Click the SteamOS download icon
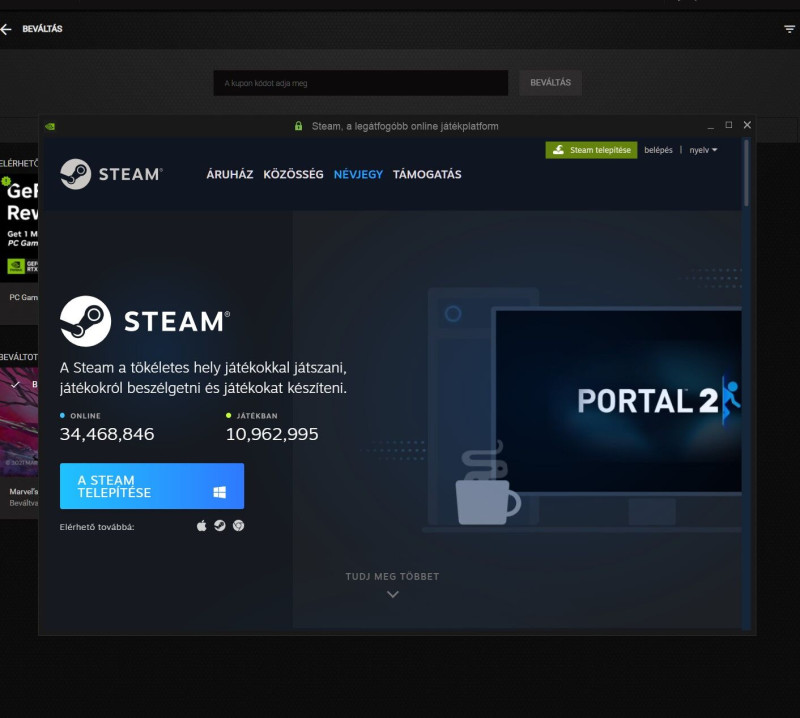The image size is (800, 718). coord(220,526)
